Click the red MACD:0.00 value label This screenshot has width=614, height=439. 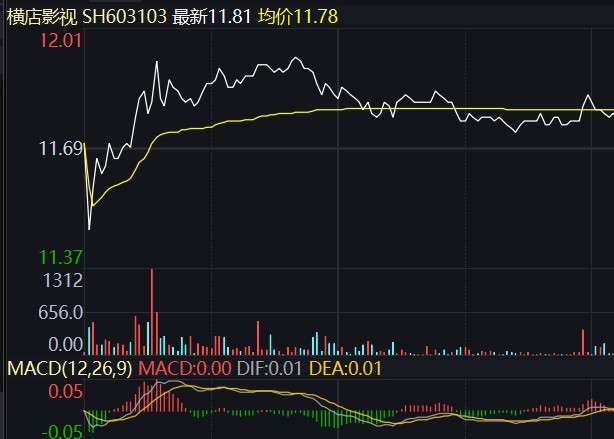pos(185,369)
